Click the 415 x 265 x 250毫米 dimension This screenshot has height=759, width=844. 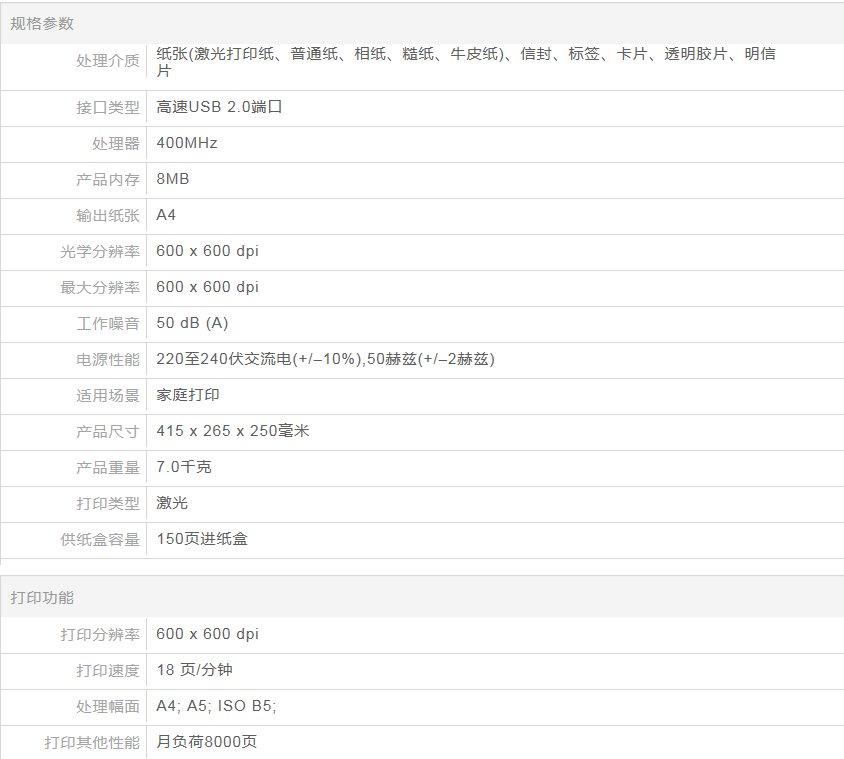pyautogui.click(x=233, y=431)
